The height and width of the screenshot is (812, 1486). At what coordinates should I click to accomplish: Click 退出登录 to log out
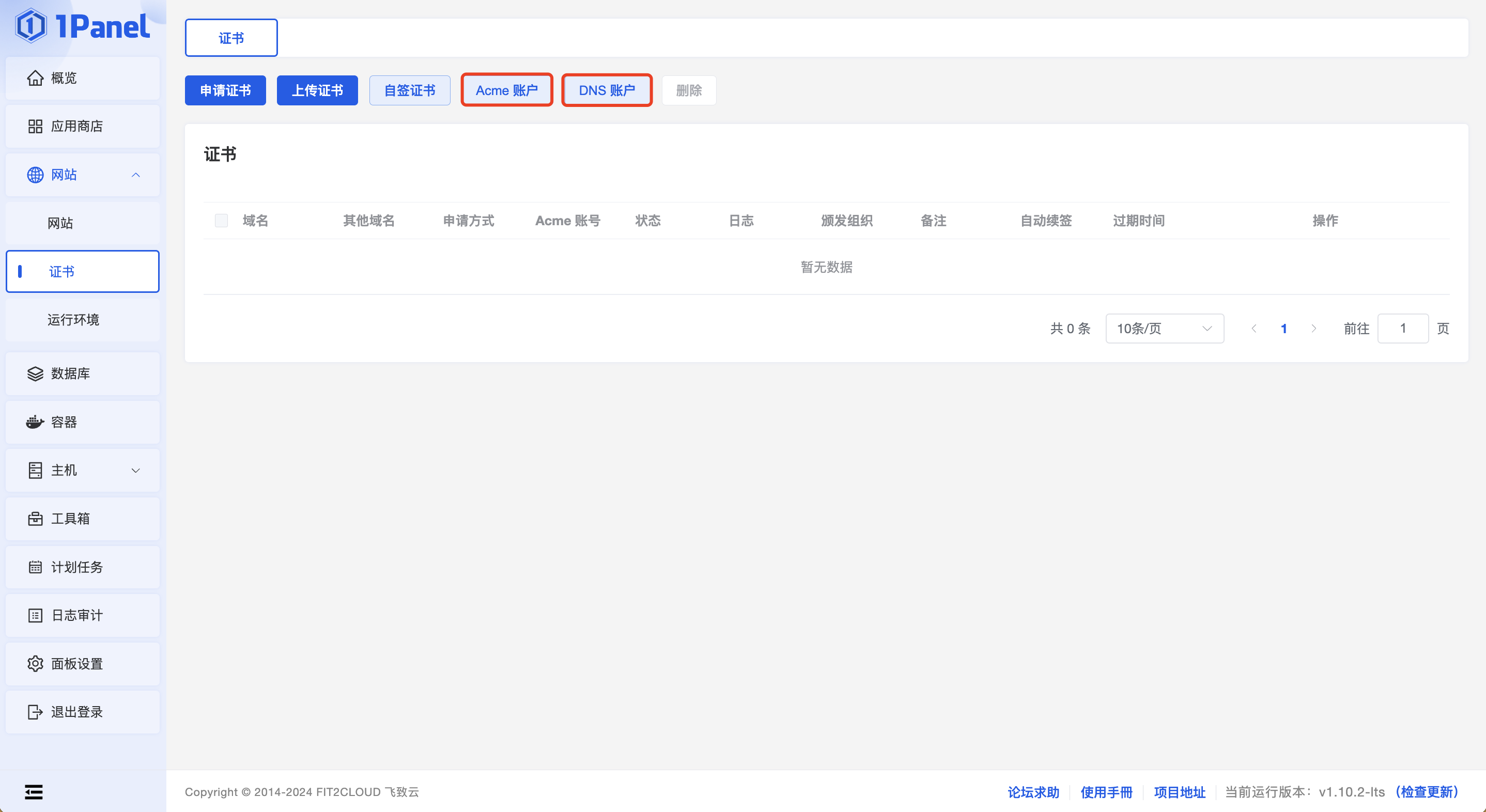pos(83,712)
